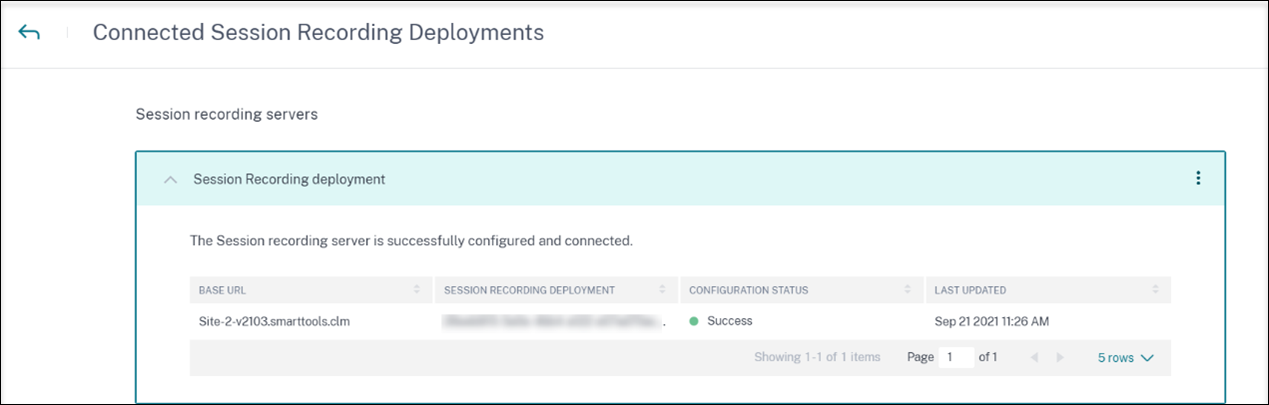The image size is (1269, 405).
Task: Click the Configuration Status sort icon
Action: point(908,290)
